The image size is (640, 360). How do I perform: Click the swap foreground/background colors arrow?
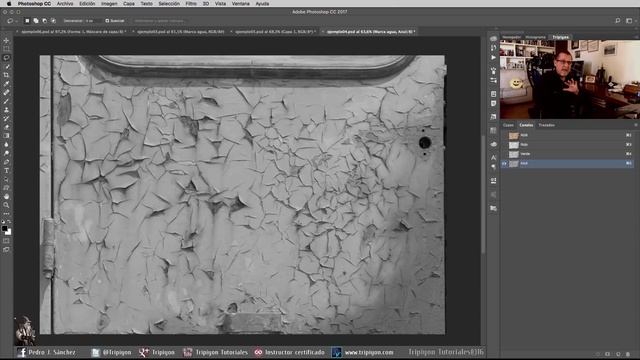click(x=9, y=222)
